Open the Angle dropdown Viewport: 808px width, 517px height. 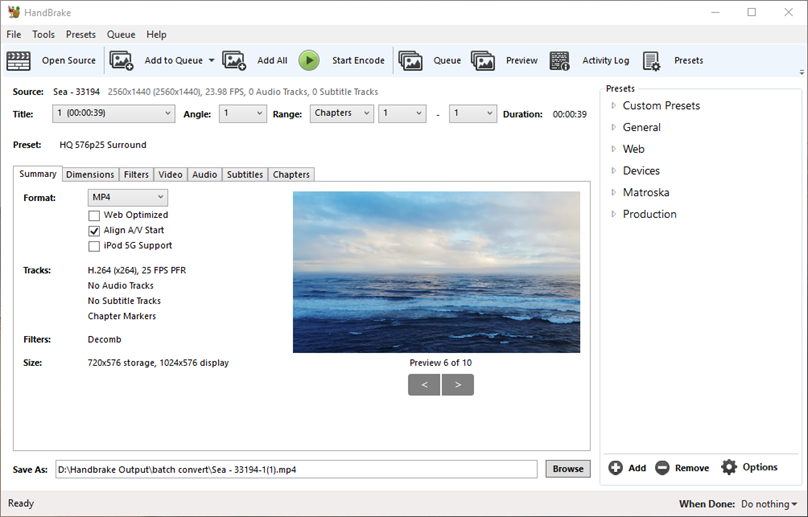click(242, 113)
